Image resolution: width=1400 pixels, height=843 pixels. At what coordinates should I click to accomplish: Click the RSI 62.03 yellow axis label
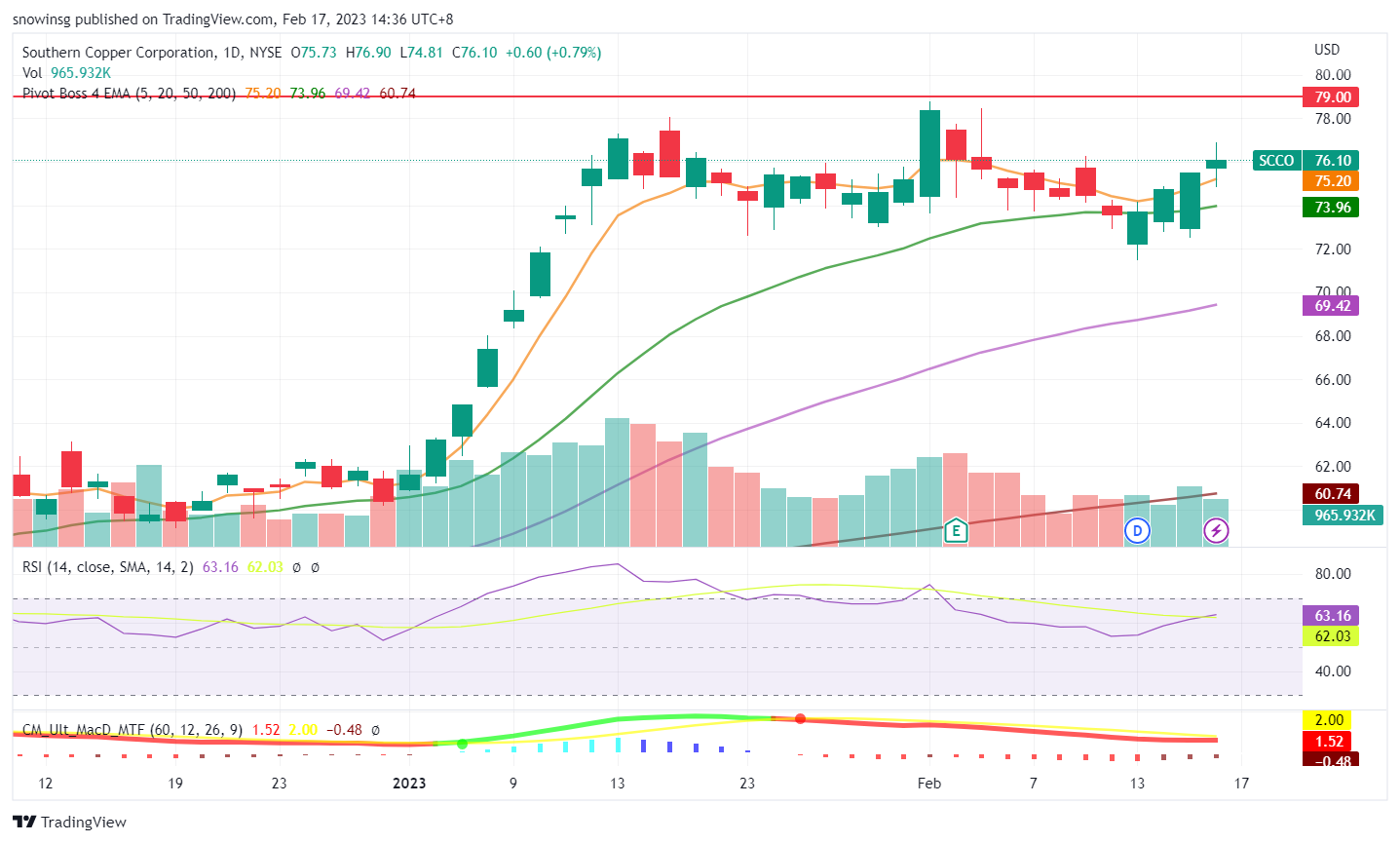point(1332,635)
